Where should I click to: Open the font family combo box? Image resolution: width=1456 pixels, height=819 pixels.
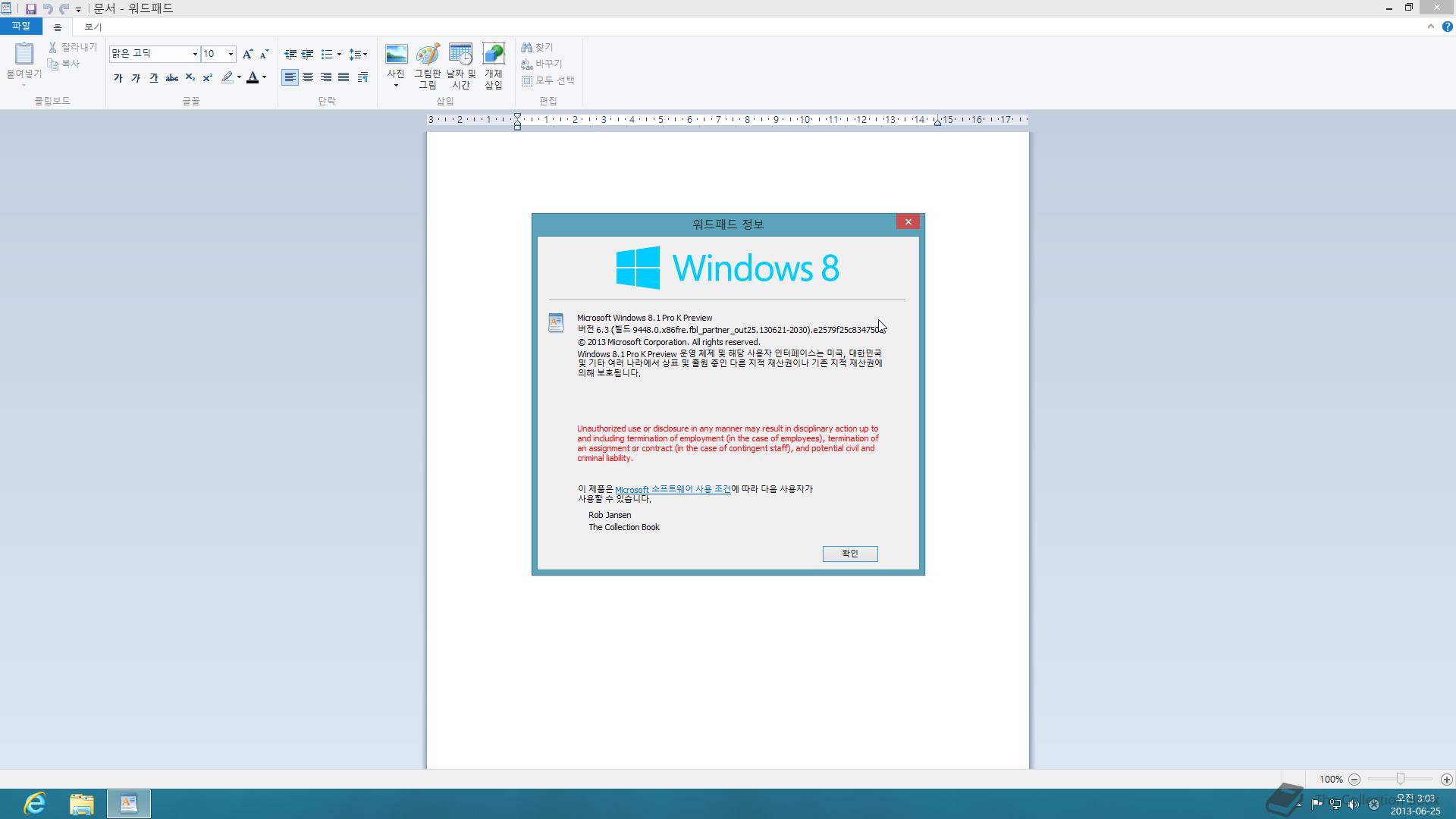154,54
